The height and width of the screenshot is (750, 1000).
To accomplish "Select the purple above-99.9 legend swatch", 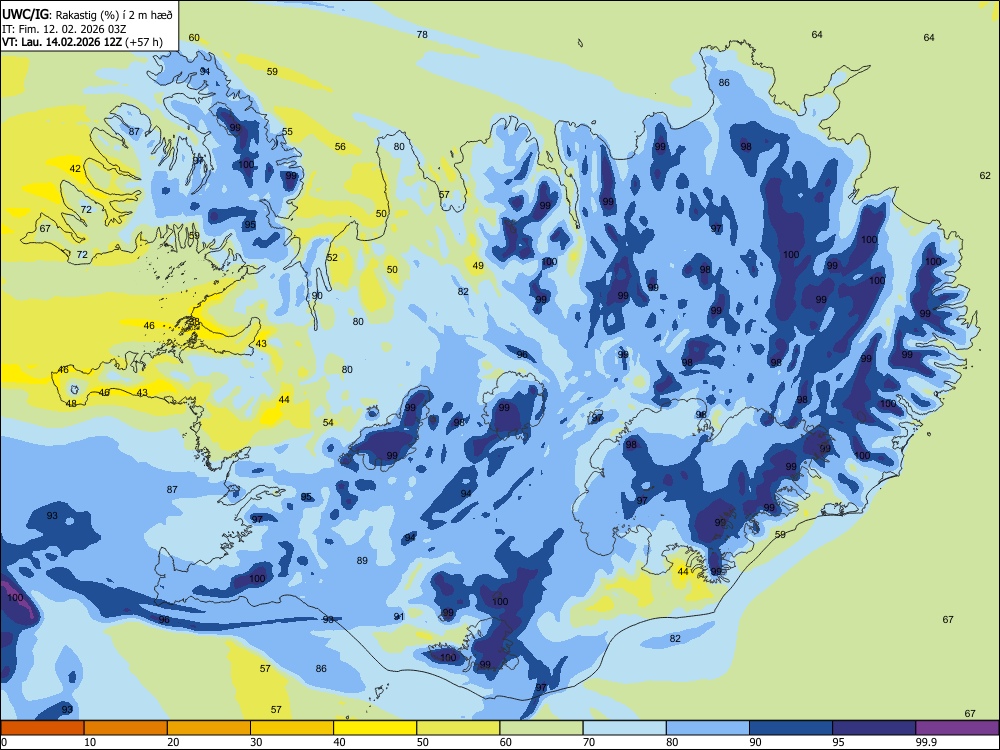I will coord(957,728).
